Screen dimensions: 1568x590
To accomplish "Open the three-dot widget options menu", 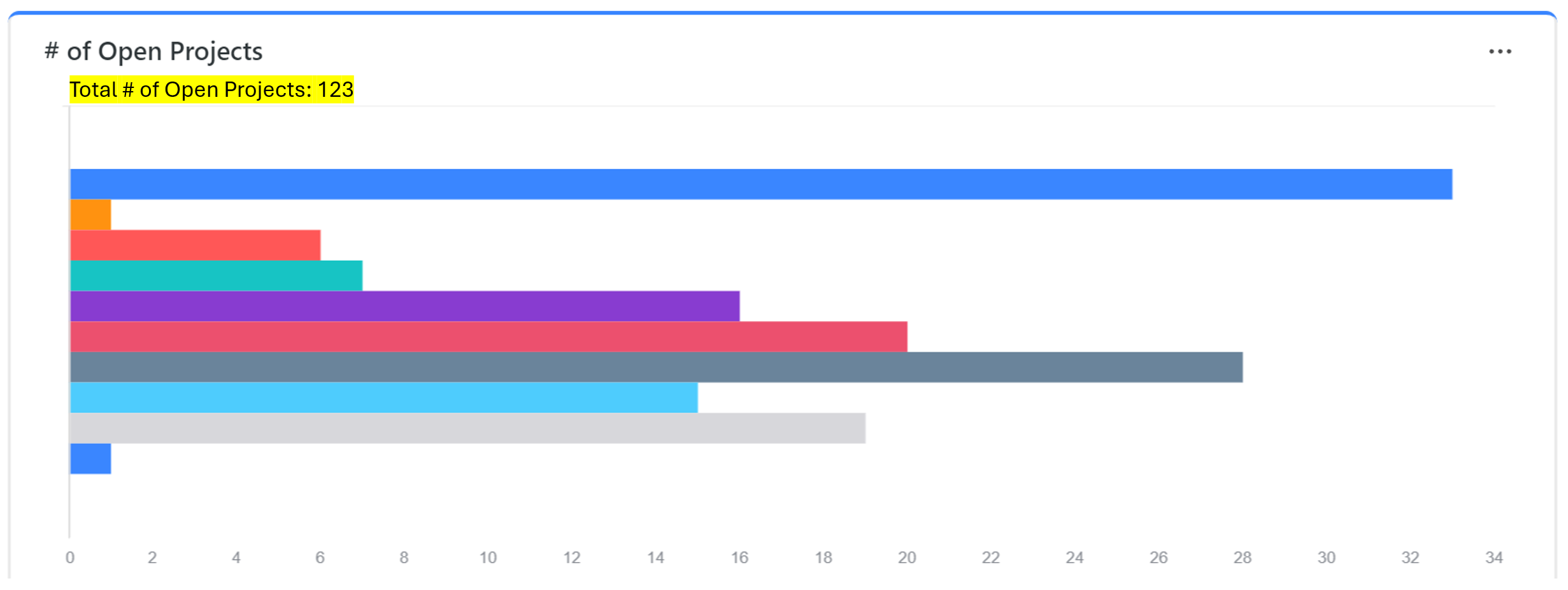I will click(1500, 52).
